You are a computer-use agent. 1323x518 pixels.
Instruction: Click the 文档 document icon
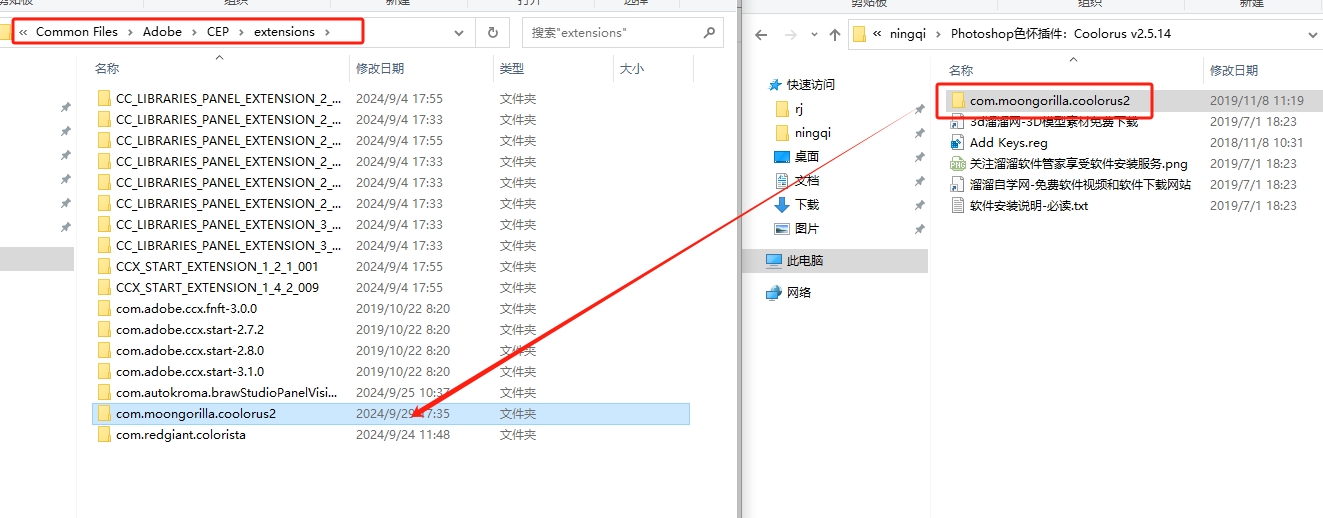783,181
